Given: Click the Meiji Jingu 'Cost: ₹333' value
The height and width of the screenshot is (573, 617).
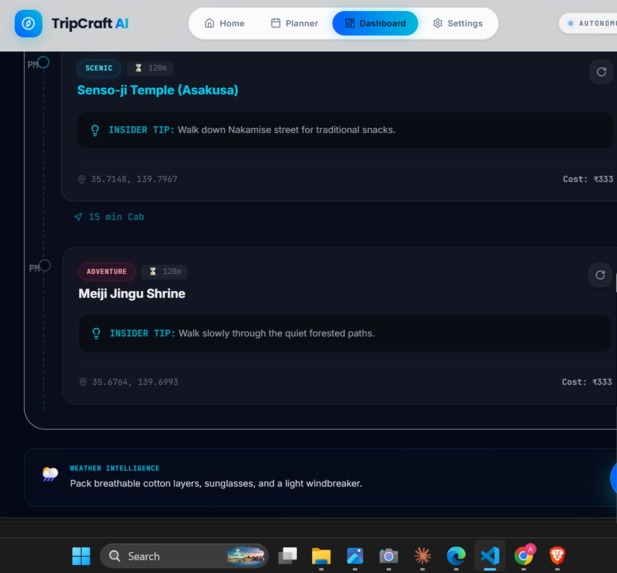Looking at the screenshot, I should point(587,382).
